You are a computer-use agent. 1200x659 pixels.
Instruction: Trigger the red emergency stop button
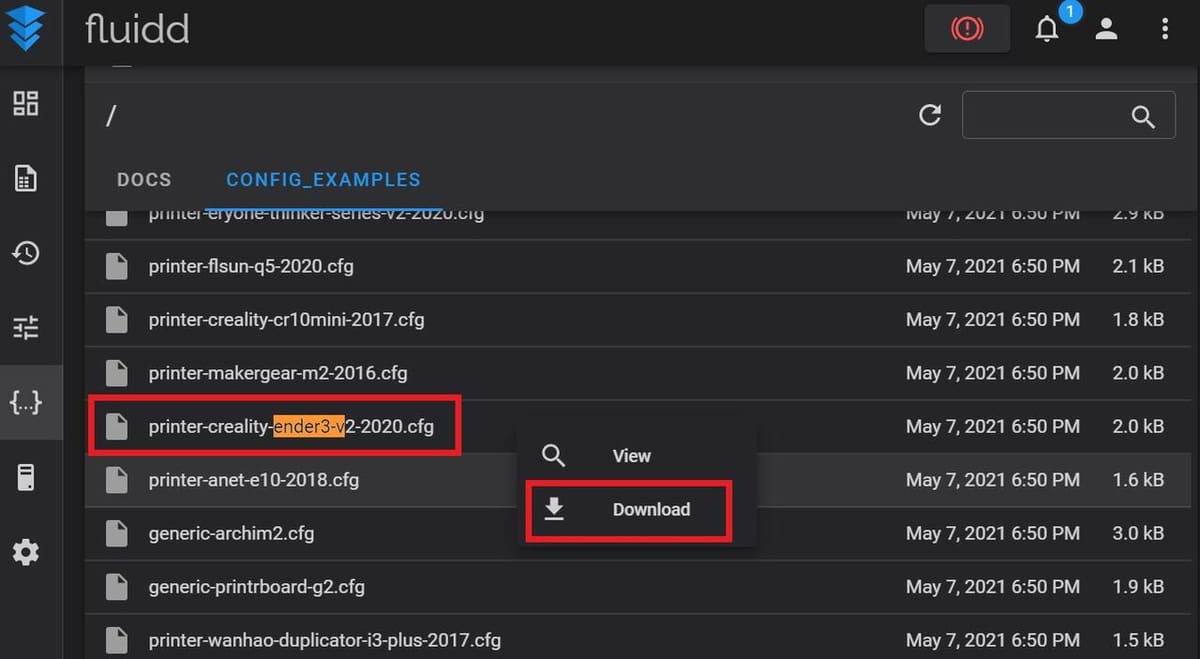[x=967, y=29]
